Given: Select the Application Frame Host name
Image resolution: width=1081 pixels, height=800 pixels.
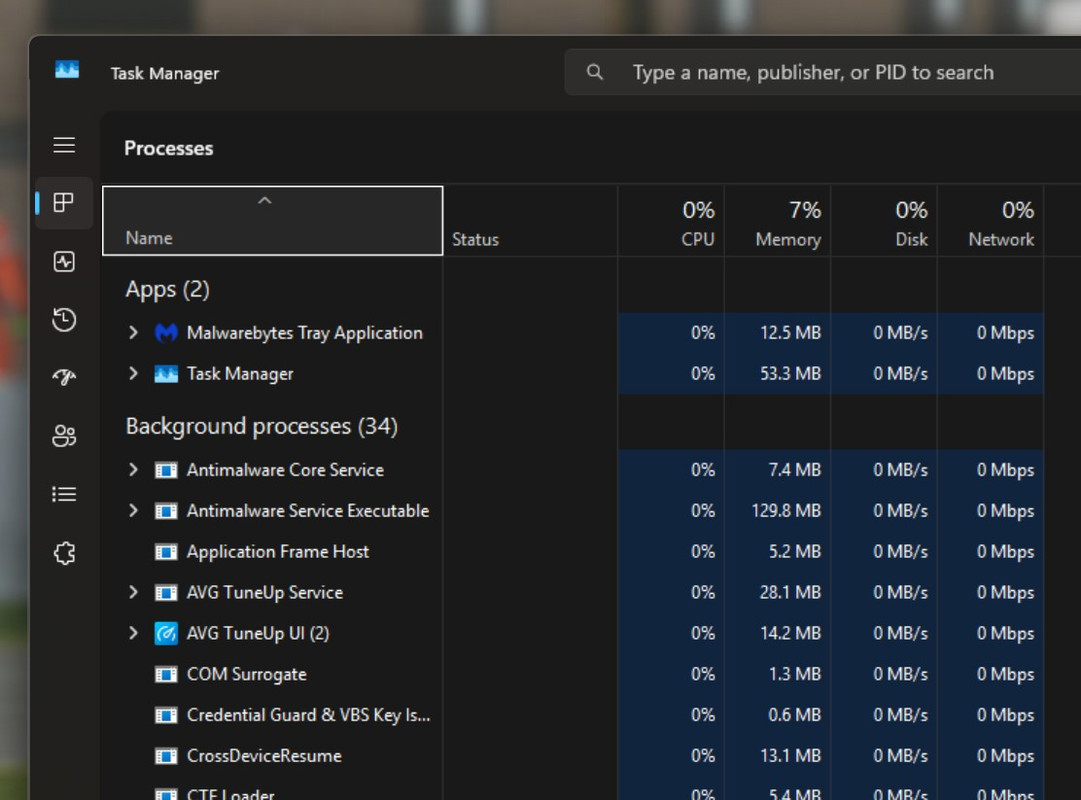Looking at the screenshot, I should click(278, 552).
